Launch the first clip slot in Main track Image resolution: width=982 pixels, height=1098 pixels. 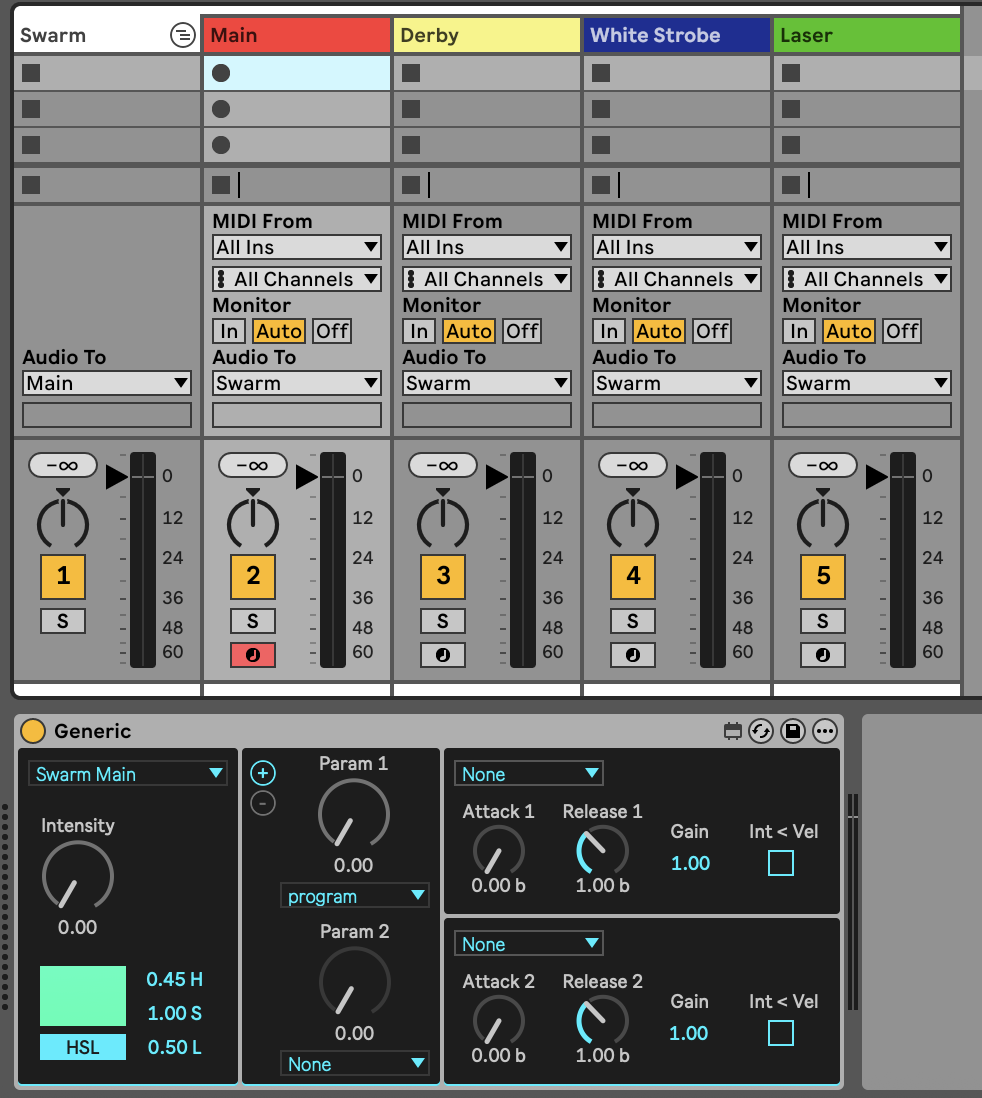coord(221,73)
